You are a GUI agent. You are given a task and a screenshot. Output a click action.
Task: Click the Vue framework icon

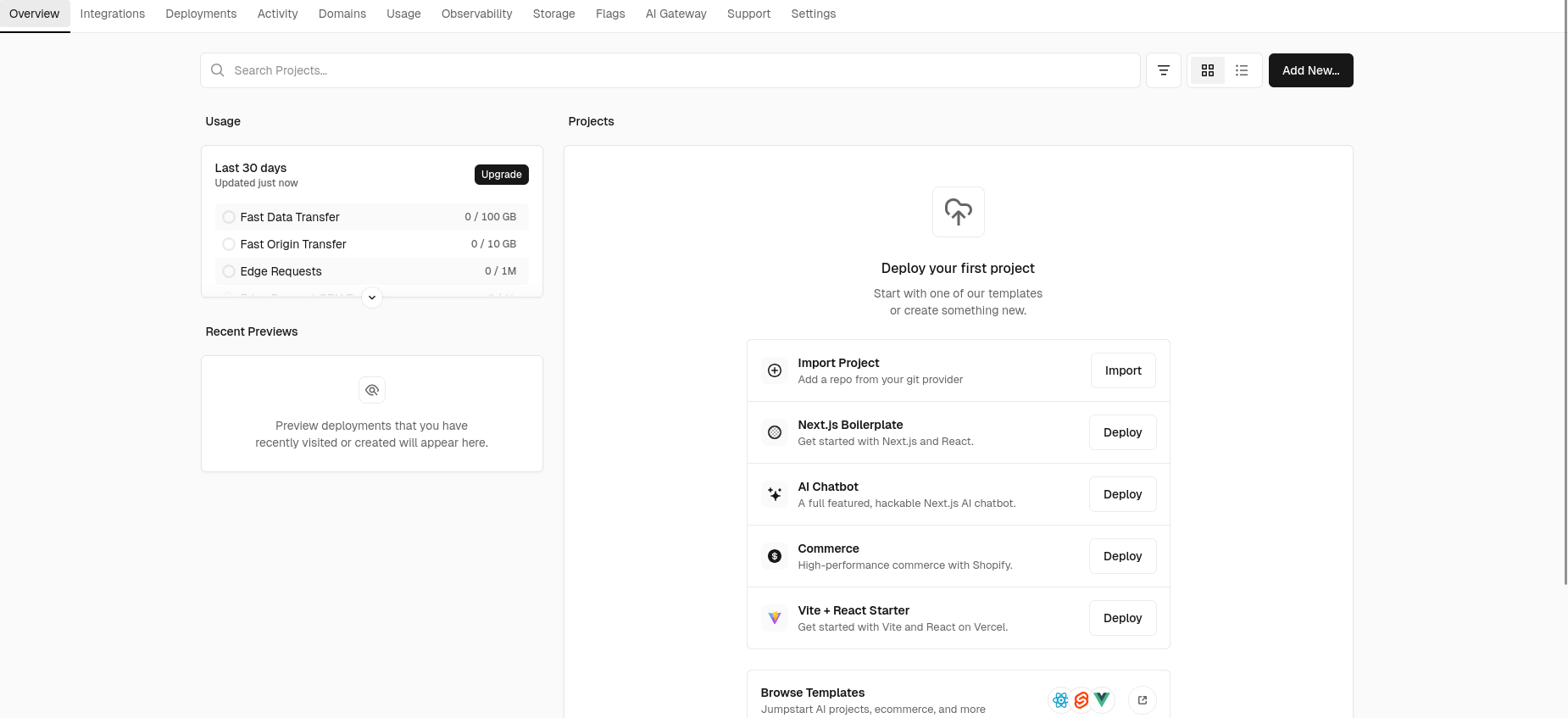click(1102, 700)
